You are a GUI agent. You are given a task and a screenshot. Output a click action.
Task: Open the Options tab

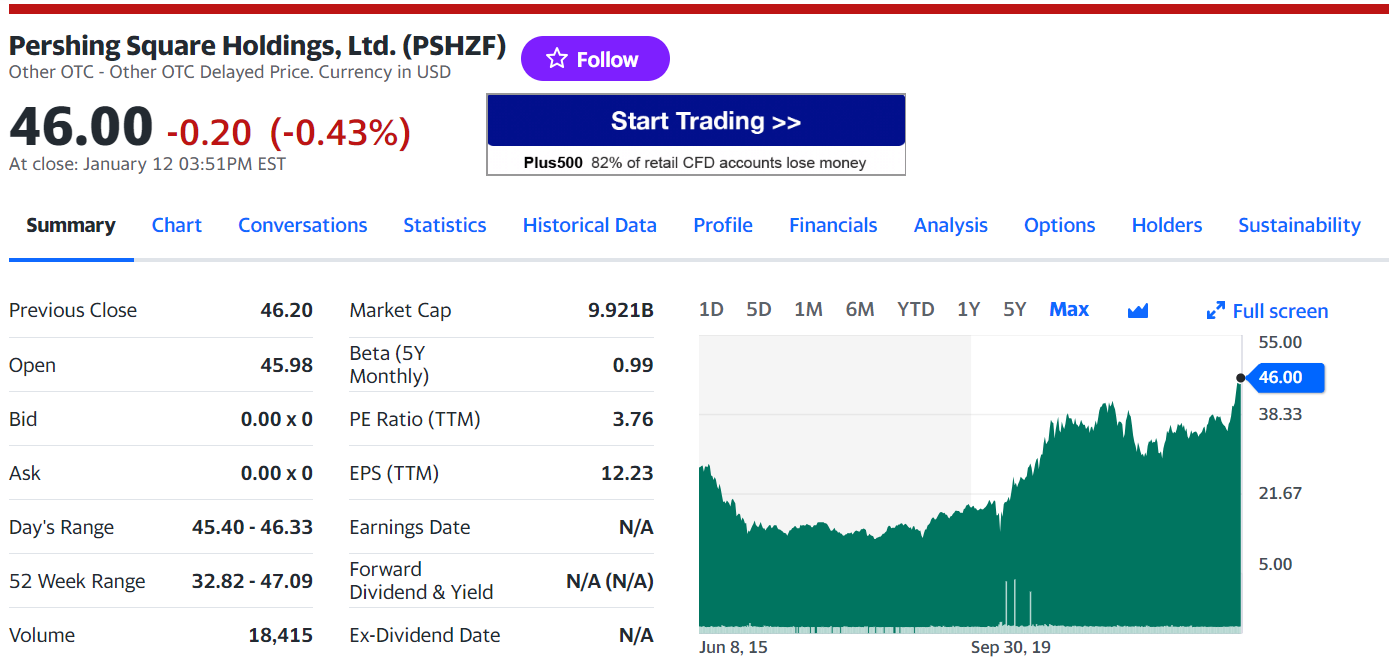1060,225
